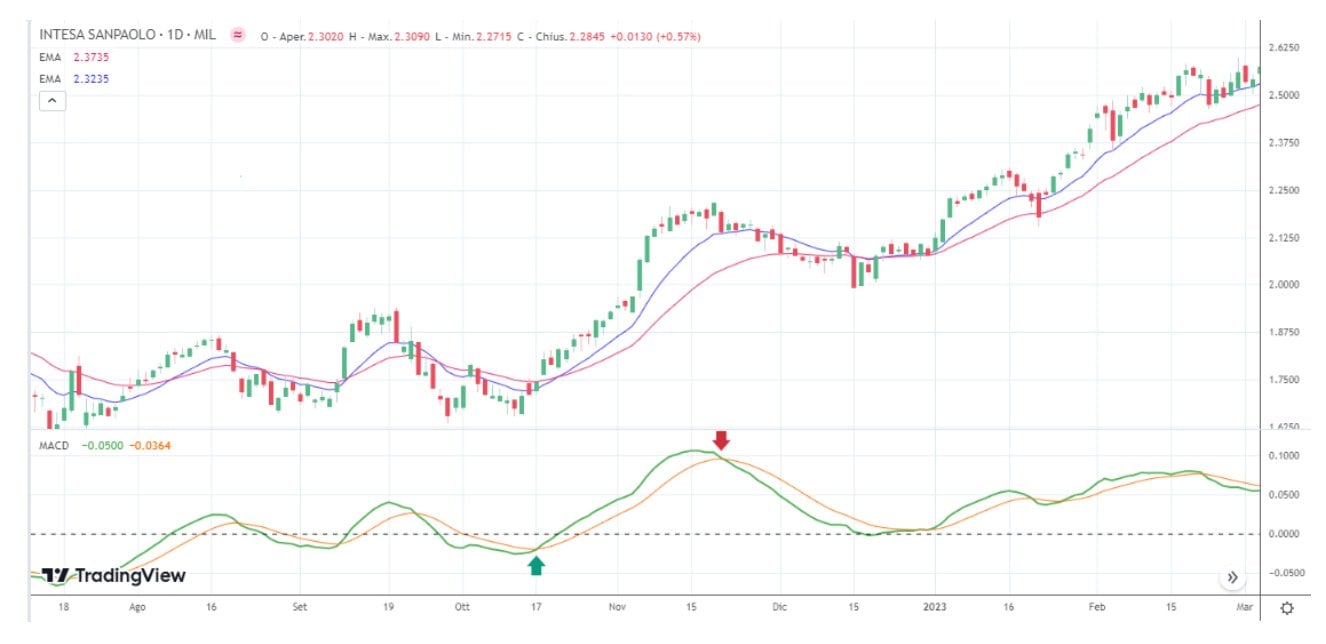Select the red sell arrow marker
1326x644 pixels.
tap(722, 440)
